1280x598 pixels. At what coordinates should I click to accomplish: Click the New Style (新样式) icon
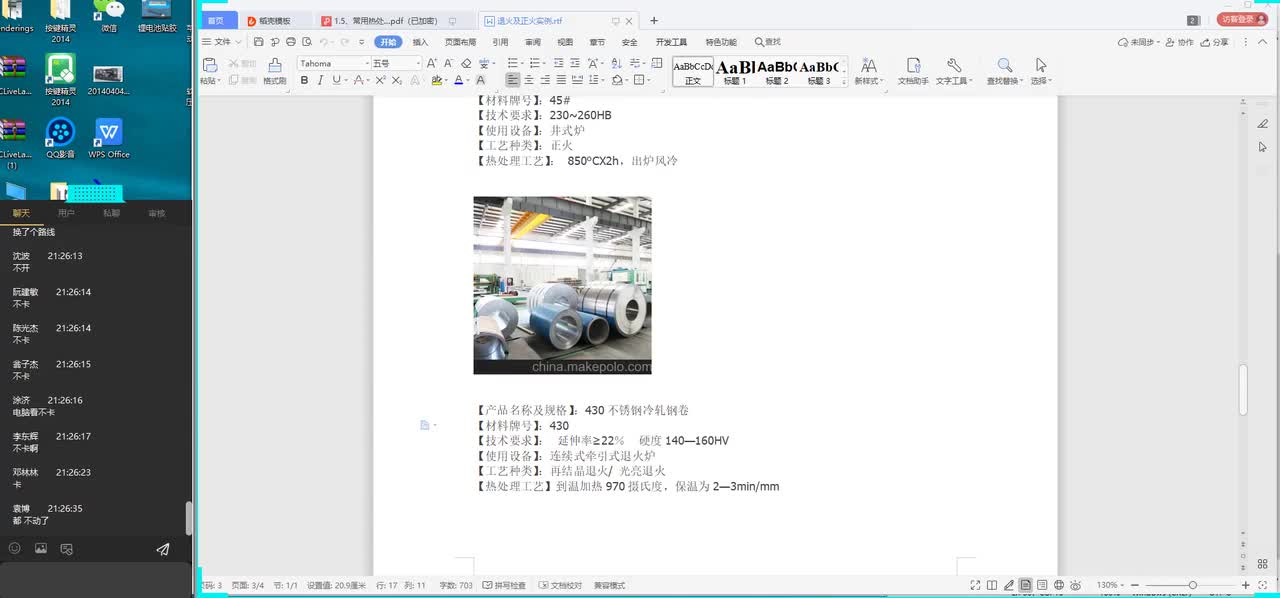tap(868, 71)
